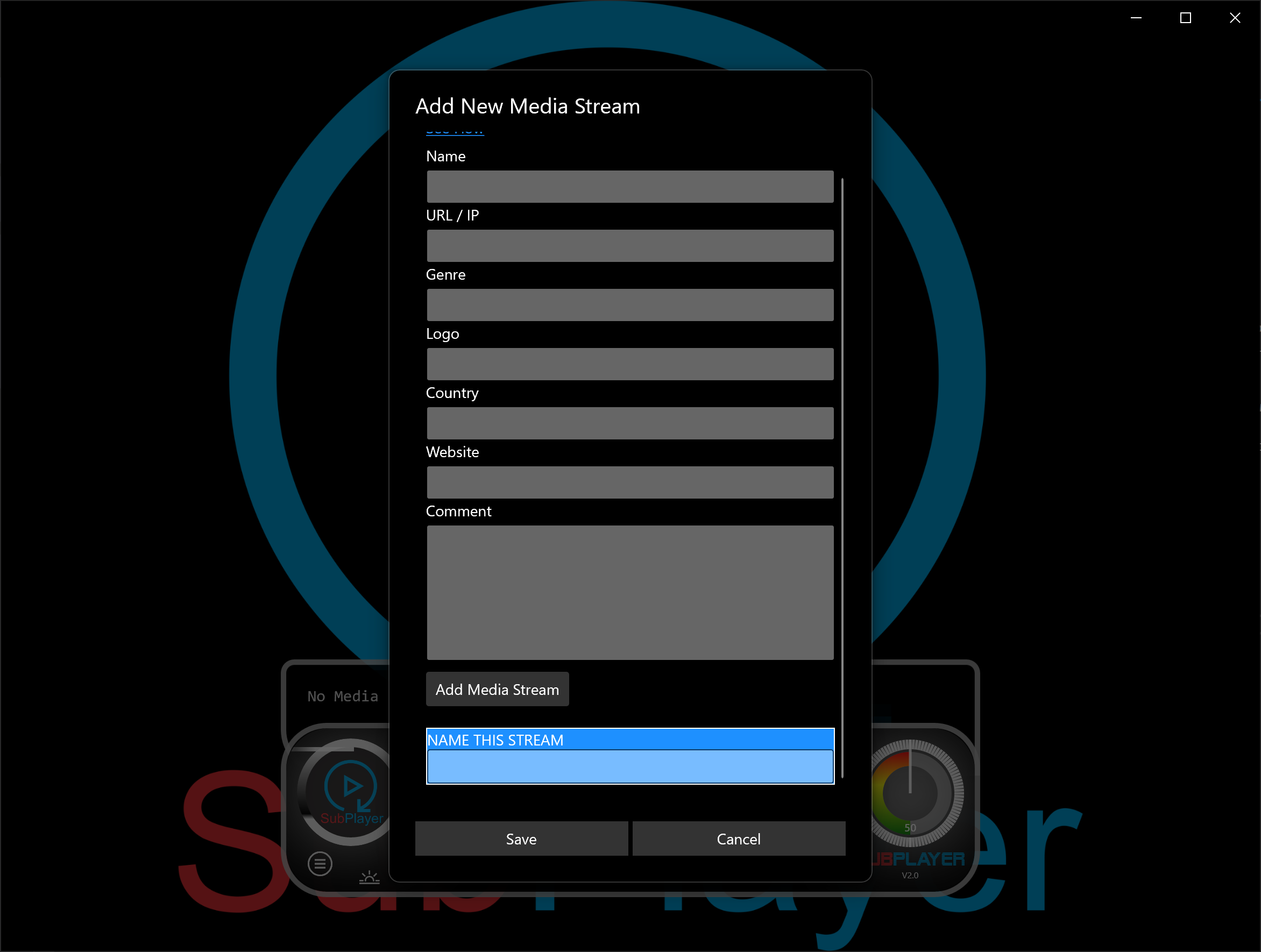Select the NAME THIS STREAM list item
1261x952 pixels.
pos(629,740)
